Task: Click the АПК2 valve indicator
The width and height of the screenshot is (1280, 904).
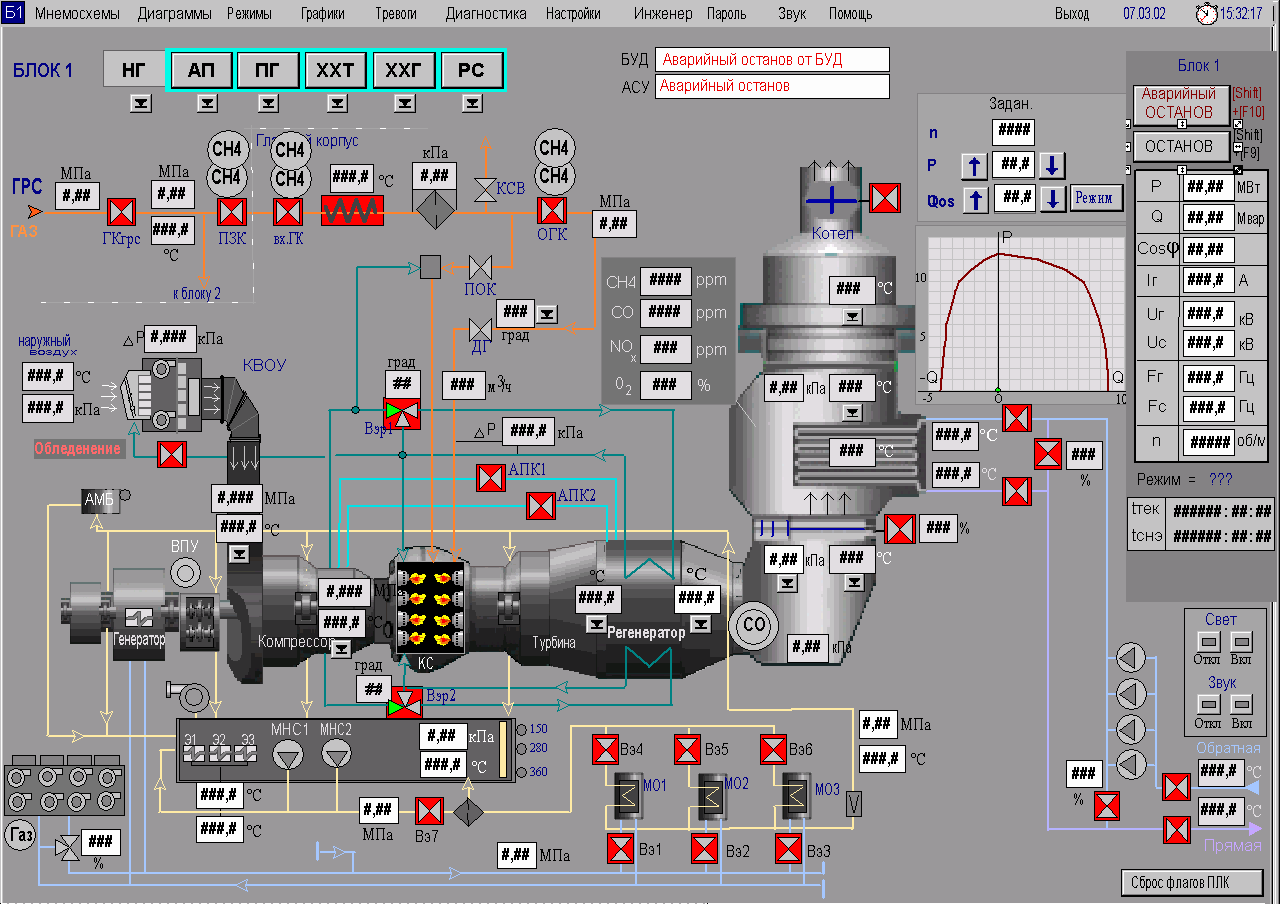Action: [541, 506]
